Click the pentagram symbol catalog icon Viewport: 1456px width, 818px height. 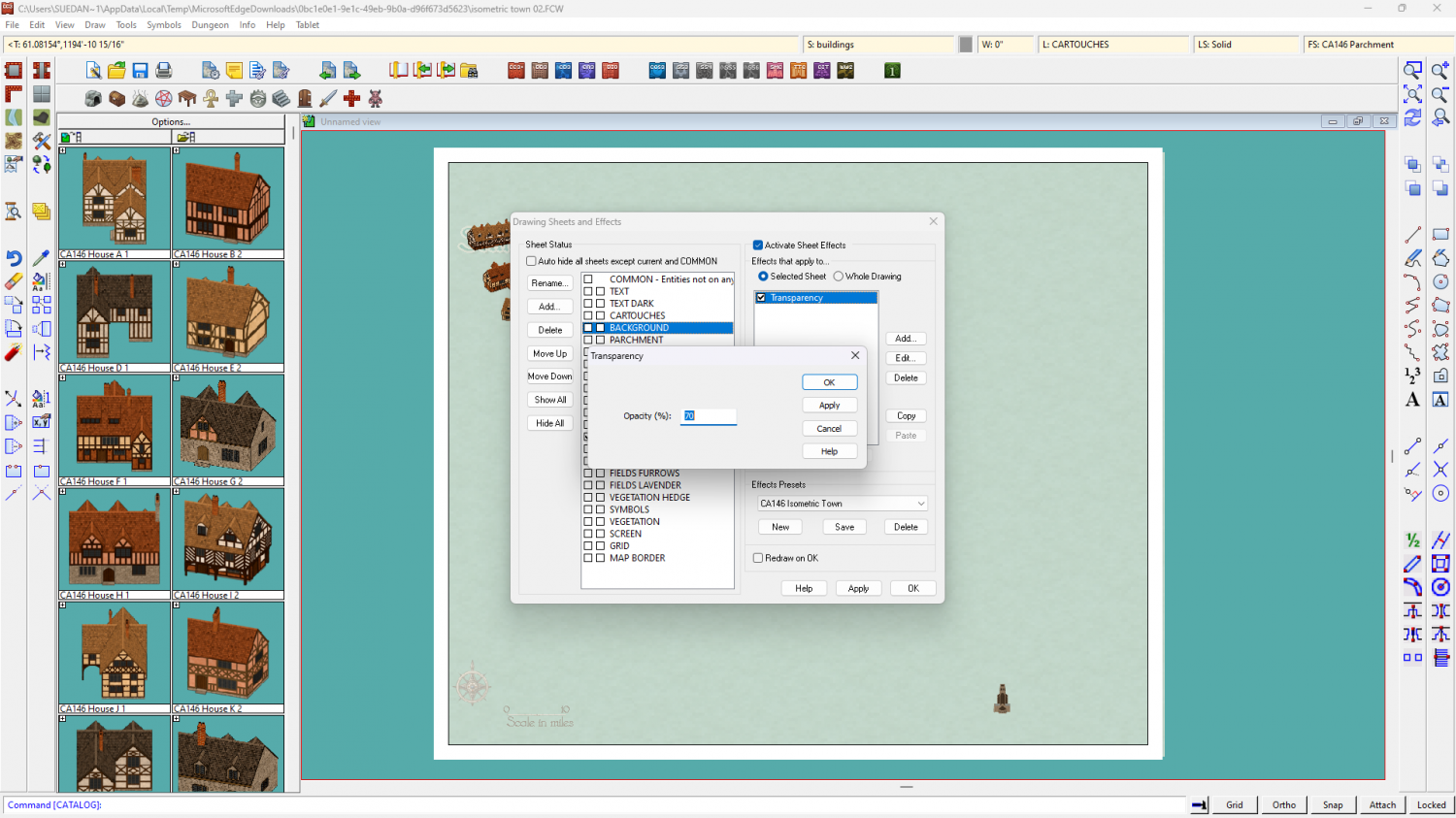pyautogui.click(x=164, y=98)
